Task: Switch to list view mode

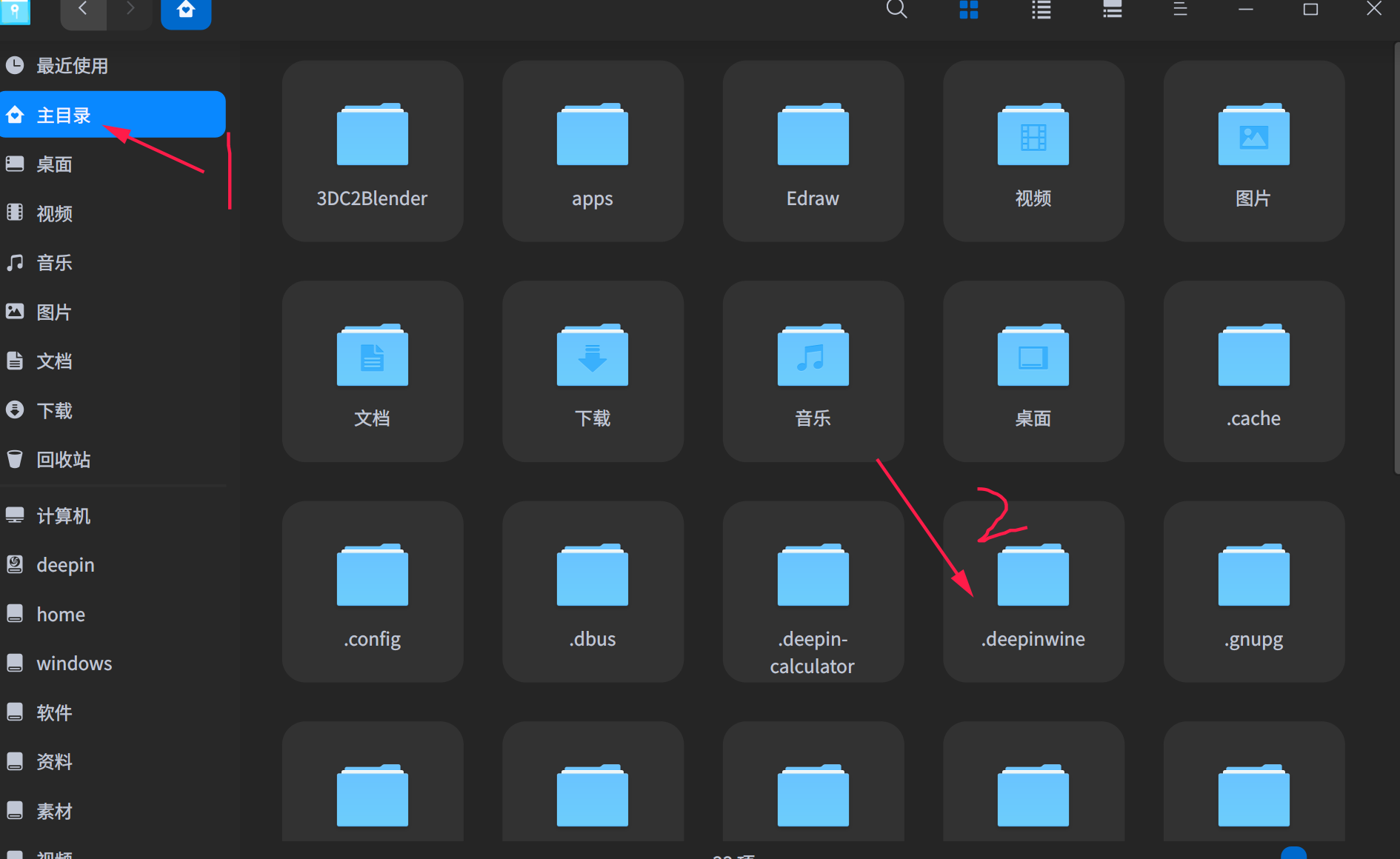Action: pyautogui.click(x=1040, y=10)
